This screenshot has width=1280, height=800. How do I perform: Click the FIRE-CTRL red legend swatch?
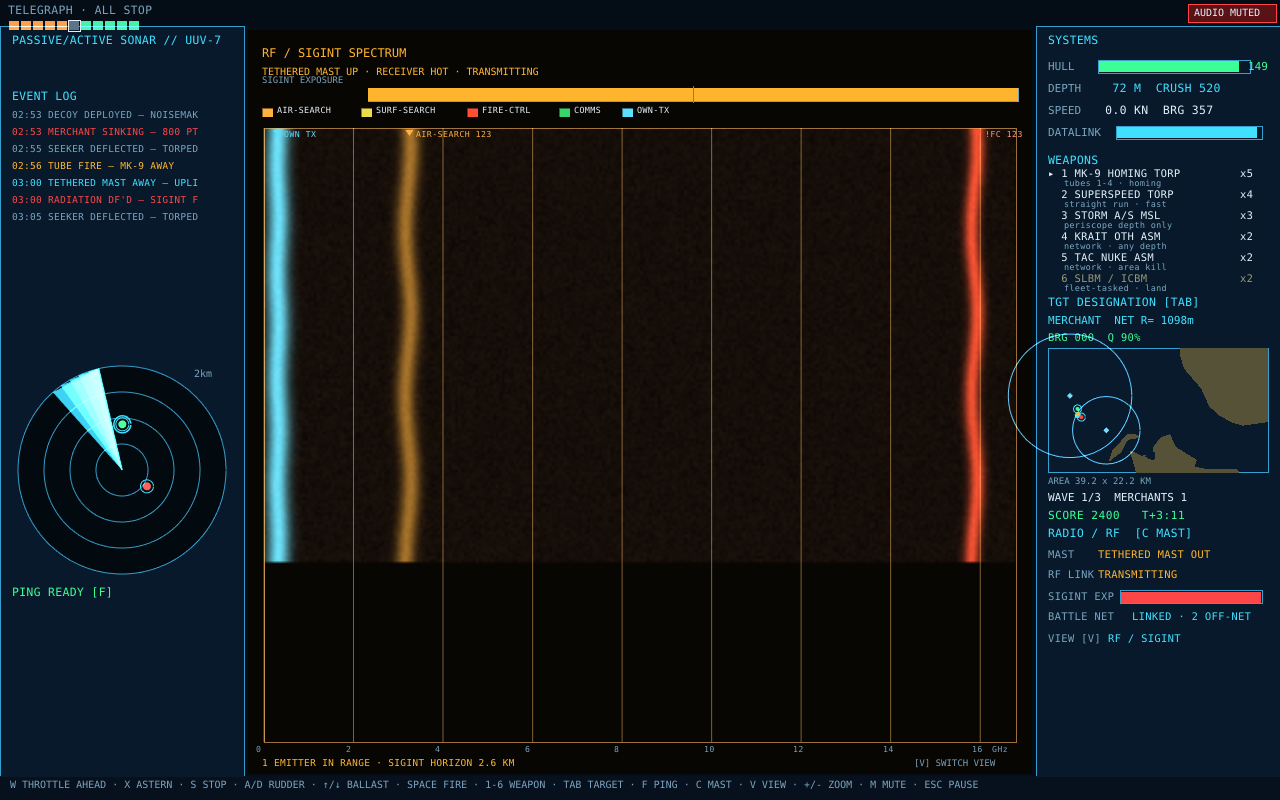coord(472,113)
